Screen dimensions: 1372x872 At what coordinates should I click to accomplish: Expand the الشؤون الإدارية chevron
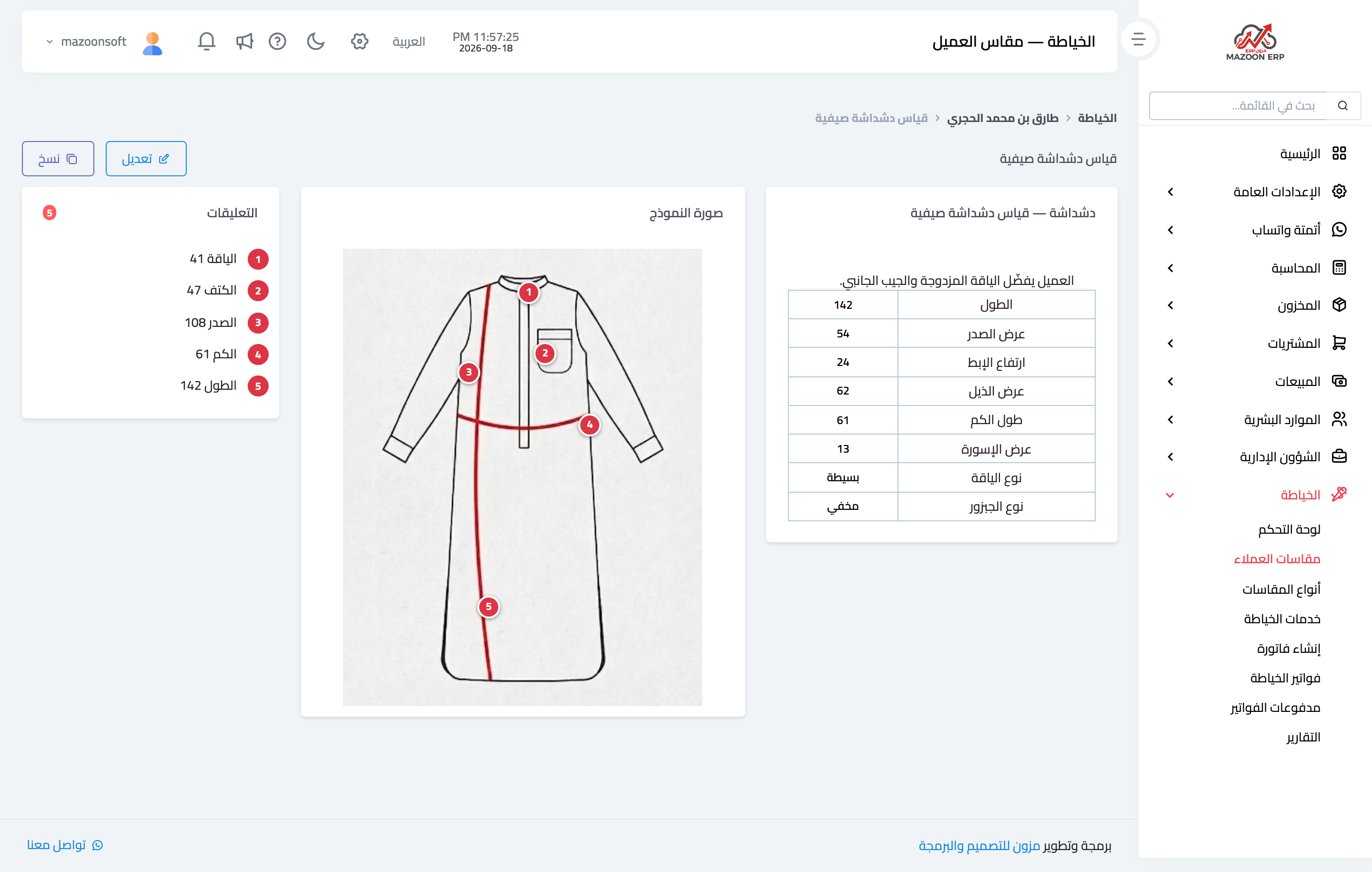1171,457
